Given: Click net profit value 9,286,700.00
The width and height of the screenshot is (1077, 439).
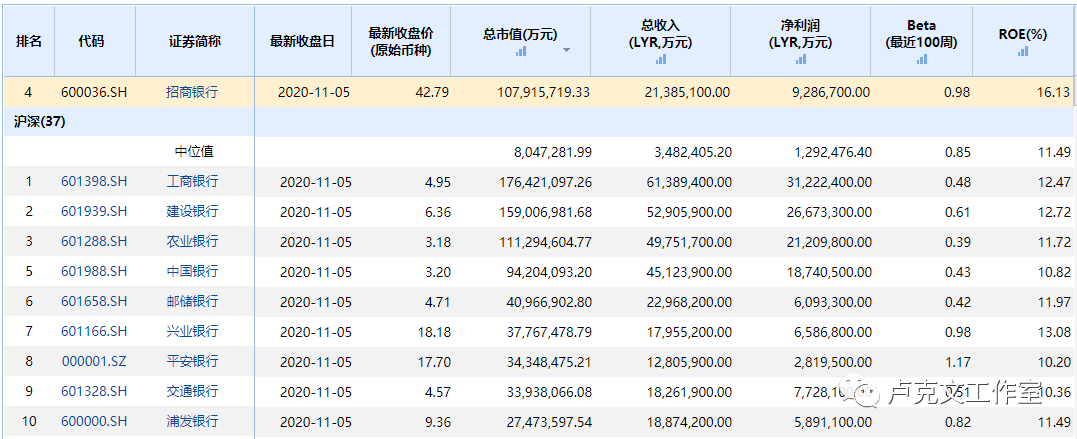Looking at the screenshot, I should click(833, 91).
